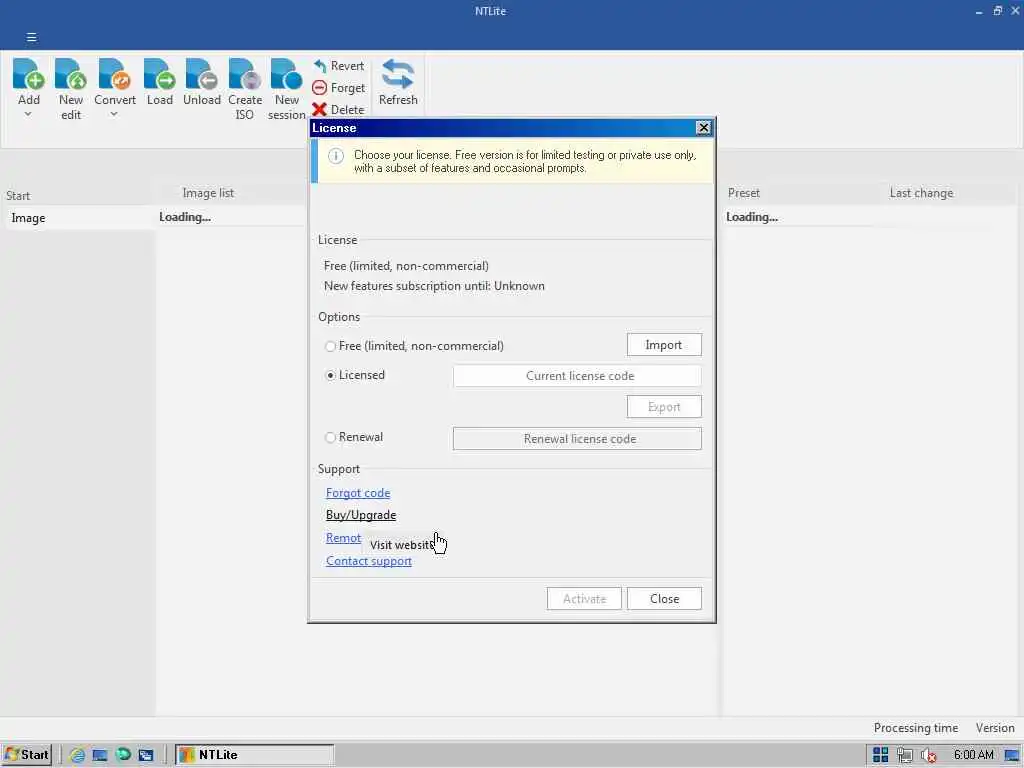Click the Loading... text under Image list
This screenshot has height=768, width=1024.
(185, 217)
